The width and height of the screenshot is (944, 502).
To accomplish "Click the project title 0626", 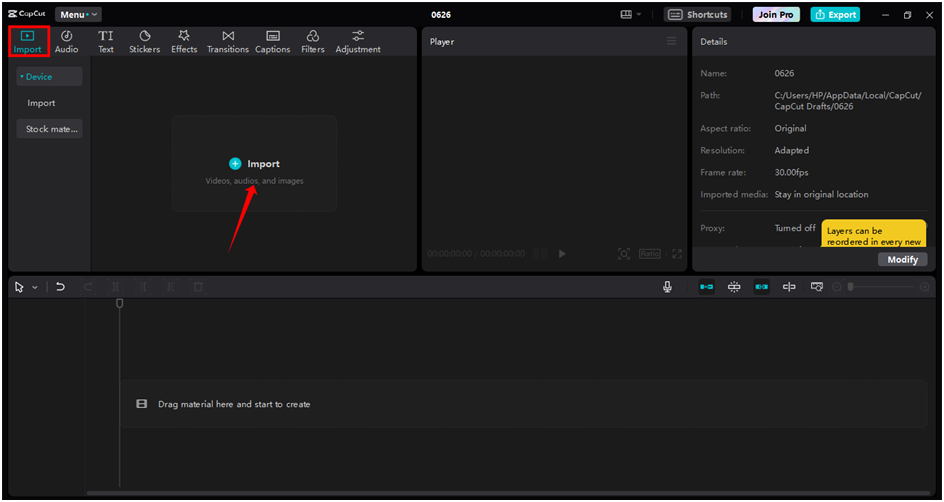I will pyautogui.click(x=441, y=14).
